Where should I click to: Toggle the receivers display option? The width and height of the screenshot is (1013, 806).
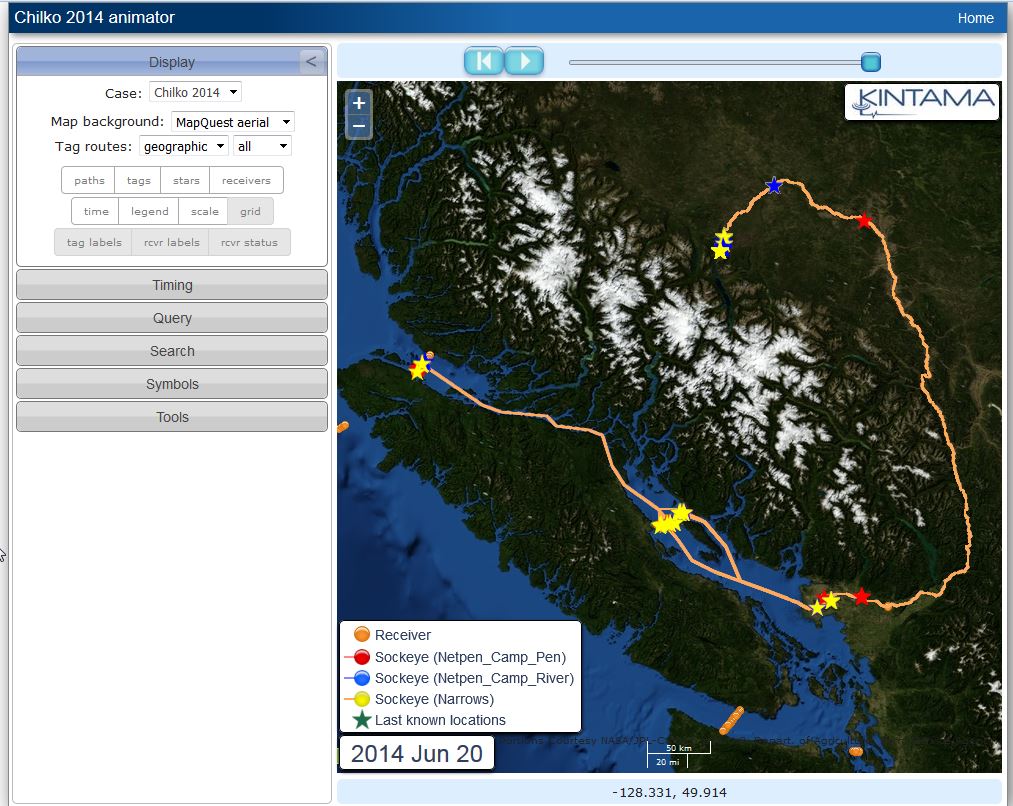[246, 181]
